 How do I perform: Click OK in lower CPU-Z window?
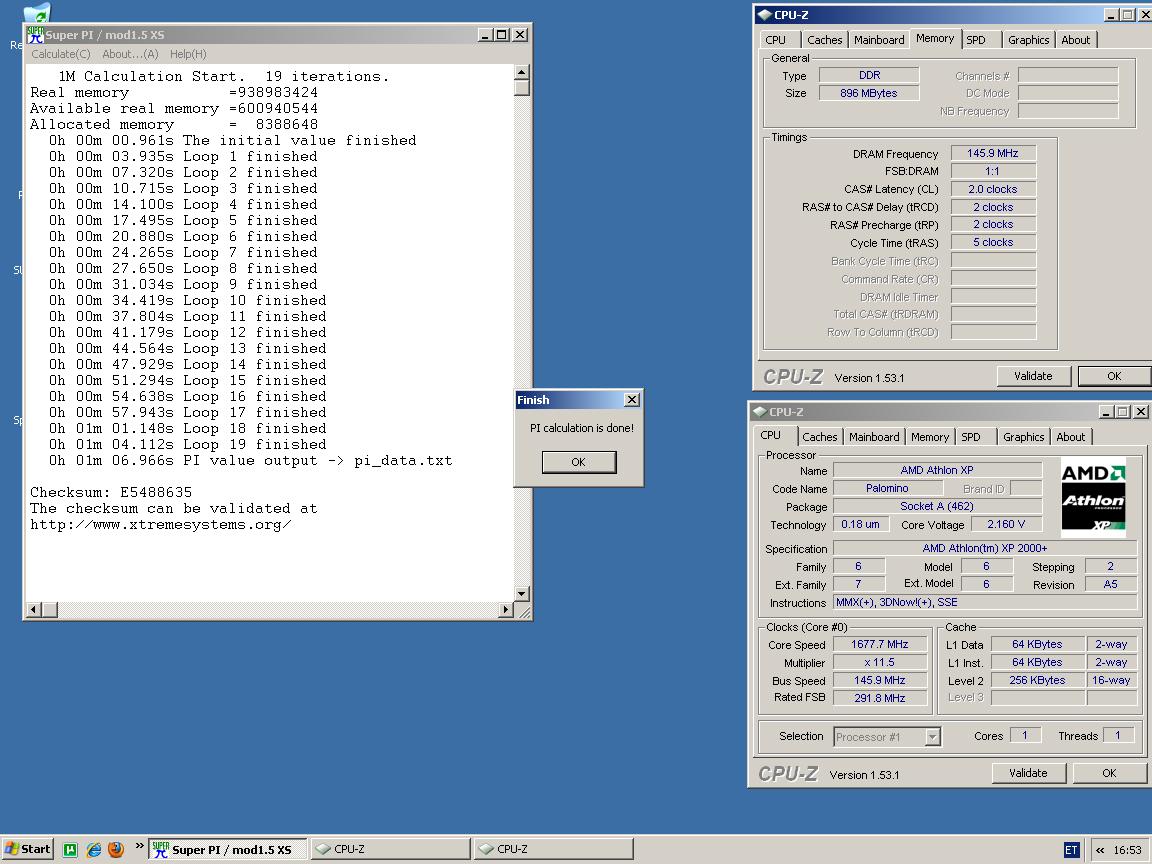[1109, 773]
